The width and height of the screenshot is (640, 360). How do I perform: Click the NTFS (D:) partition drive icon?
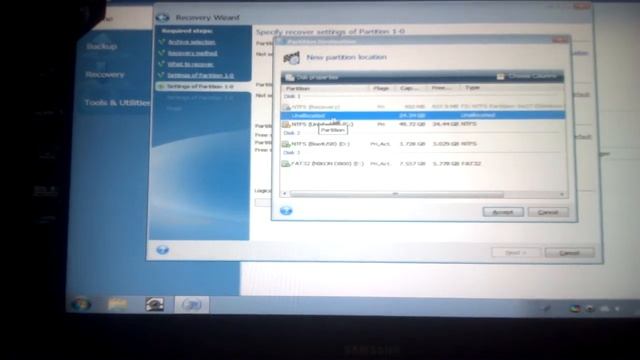pyautogui.click(x=286, y=144)
